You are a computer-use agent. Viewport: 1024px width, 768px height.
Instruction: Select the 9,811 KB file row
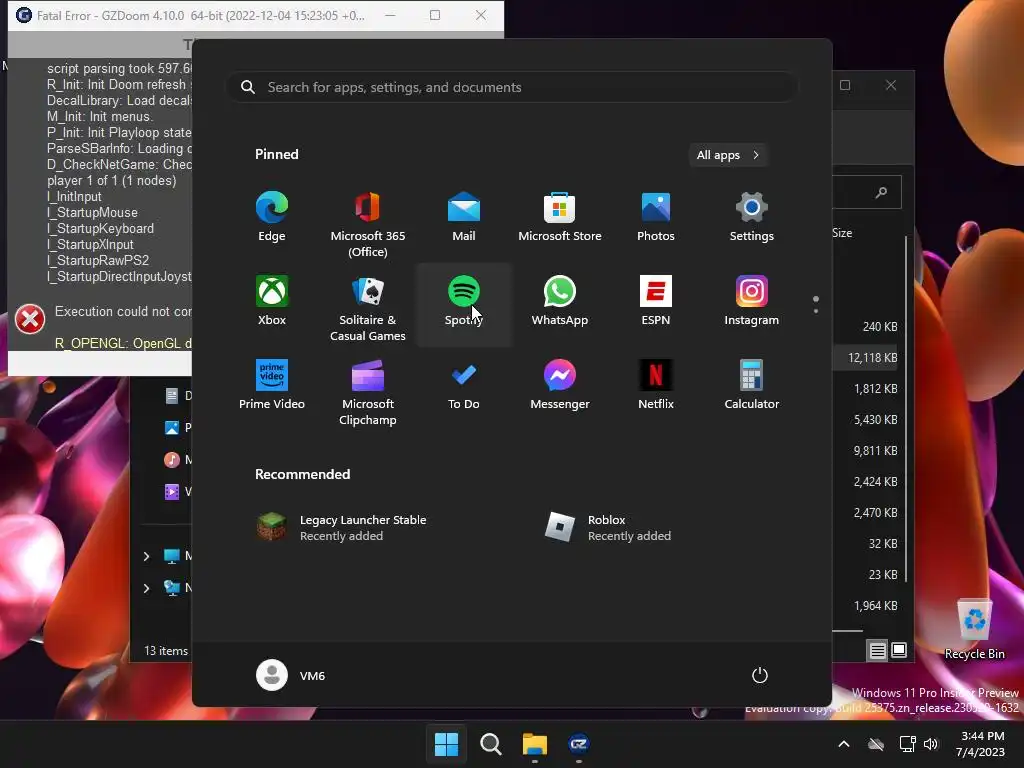point(866,451)
